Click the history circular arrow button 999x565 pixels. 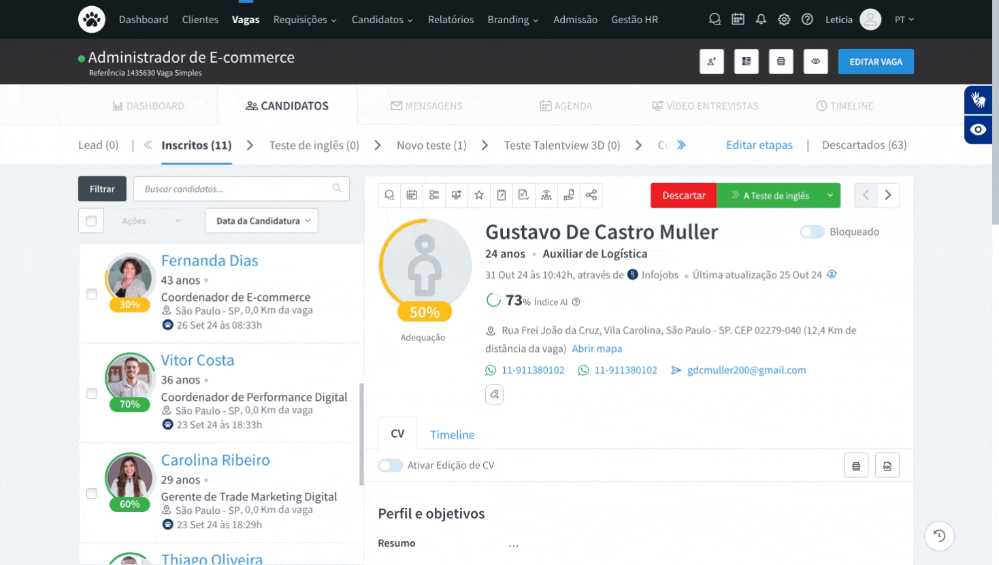tap(939, 536)
